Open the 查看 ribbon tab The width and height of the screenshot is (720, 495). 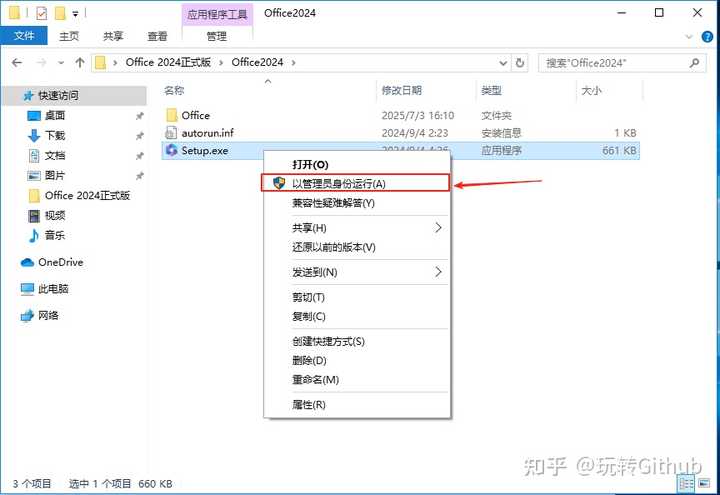click(157, 36)
